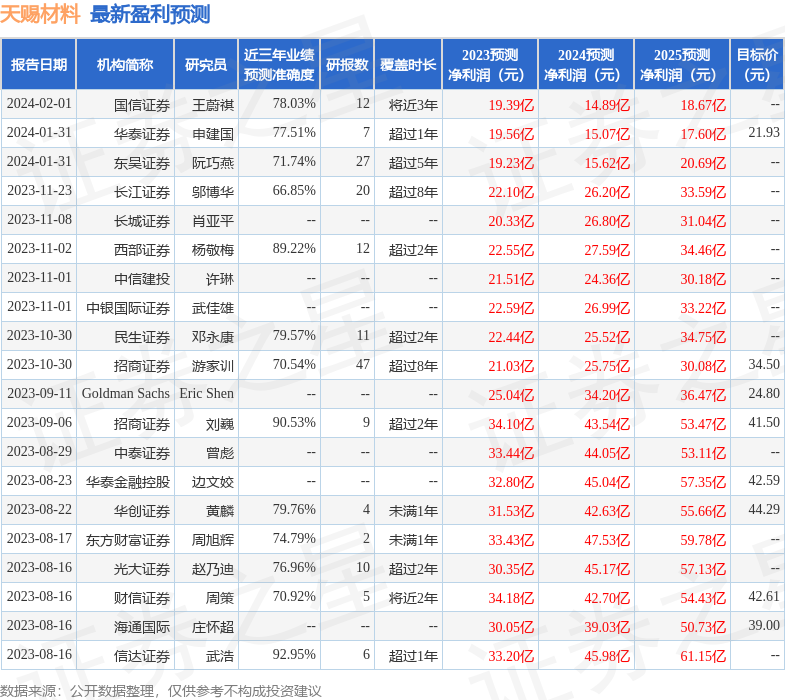Click the 覆盖时长 column header

click(408, 65)
